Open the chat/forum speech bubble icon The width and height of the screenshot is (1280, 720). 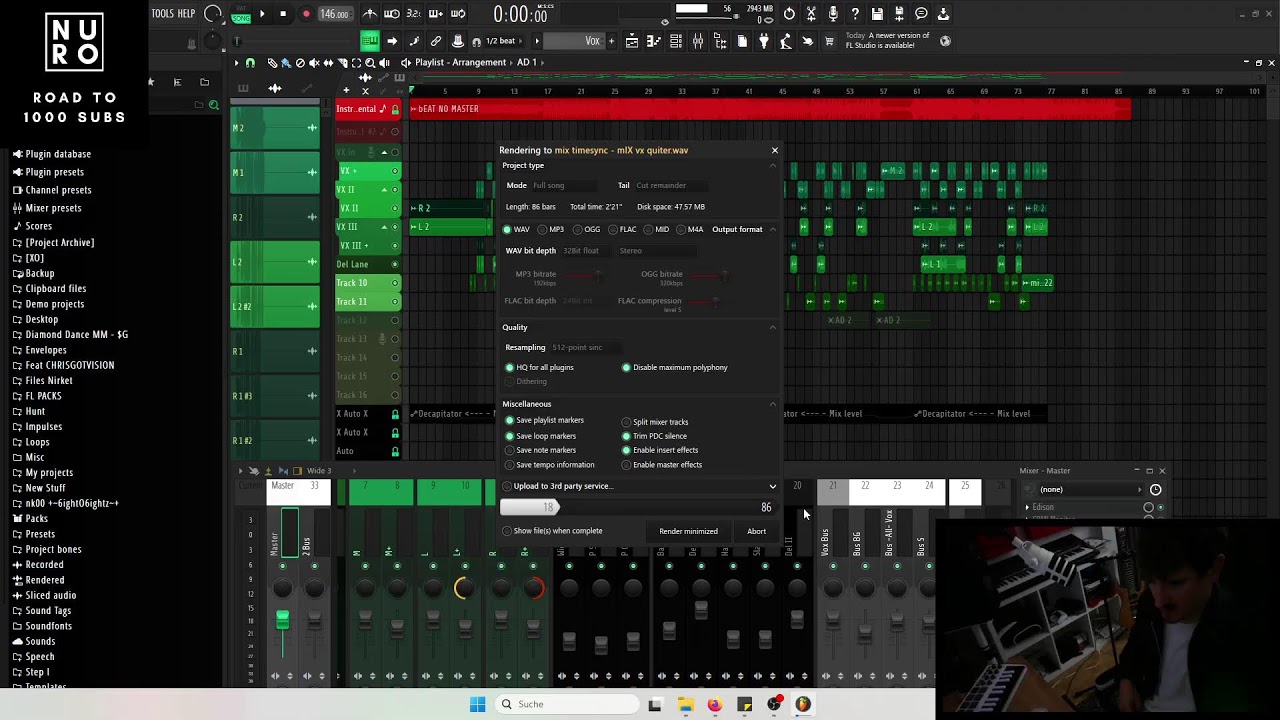coord(921,14)
